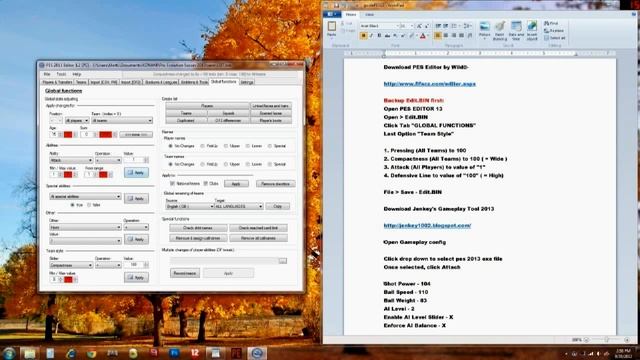Click the Team style Value field showing 100
Image resolution: width=640 pixels, height=360 pixels.
point(133,265)
